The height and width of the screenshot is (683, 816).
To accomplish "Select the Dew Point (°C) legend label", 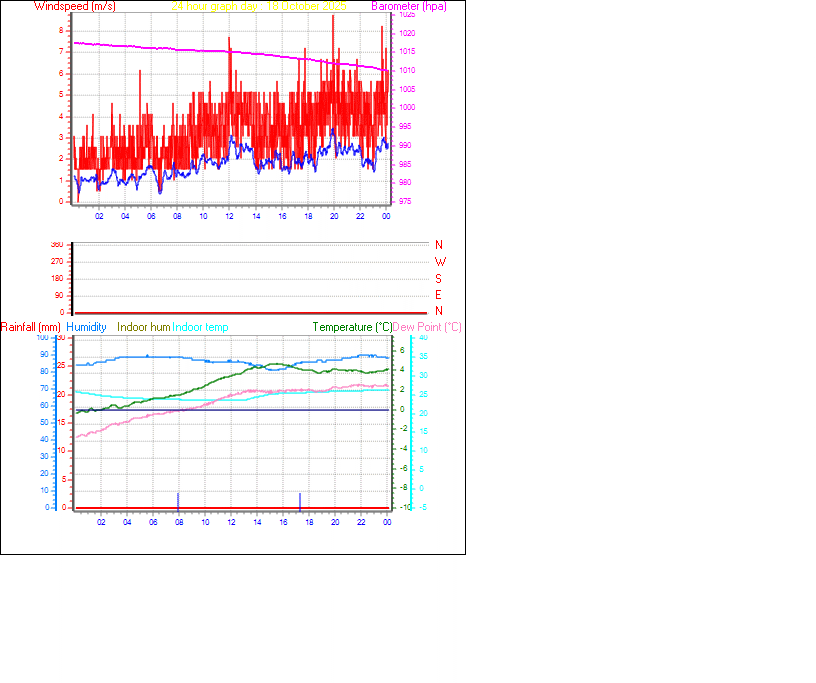I will 425,327.
